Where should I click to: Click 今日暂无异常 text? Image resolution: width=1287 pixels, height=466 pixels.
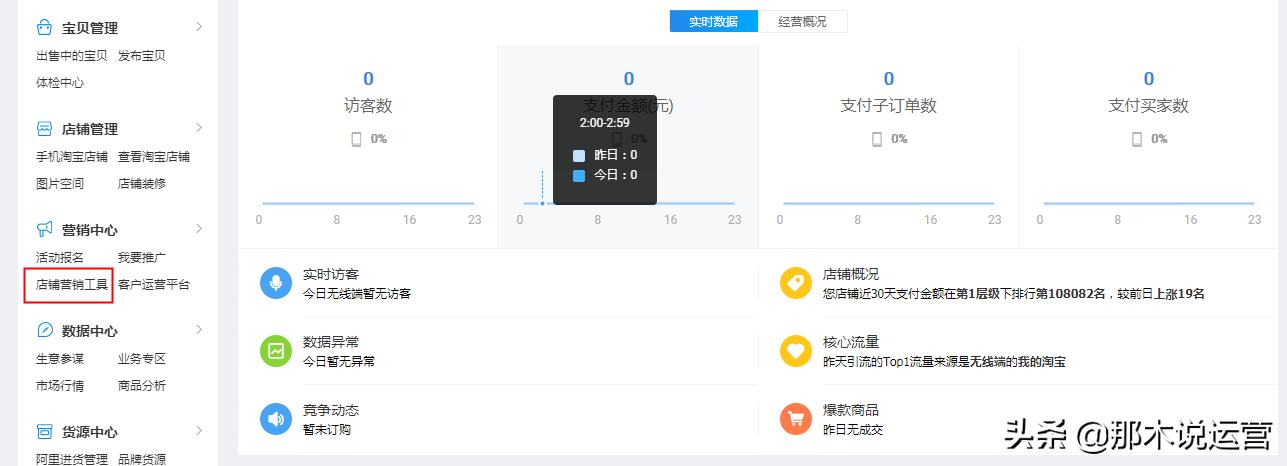click(x=339, y=362)
